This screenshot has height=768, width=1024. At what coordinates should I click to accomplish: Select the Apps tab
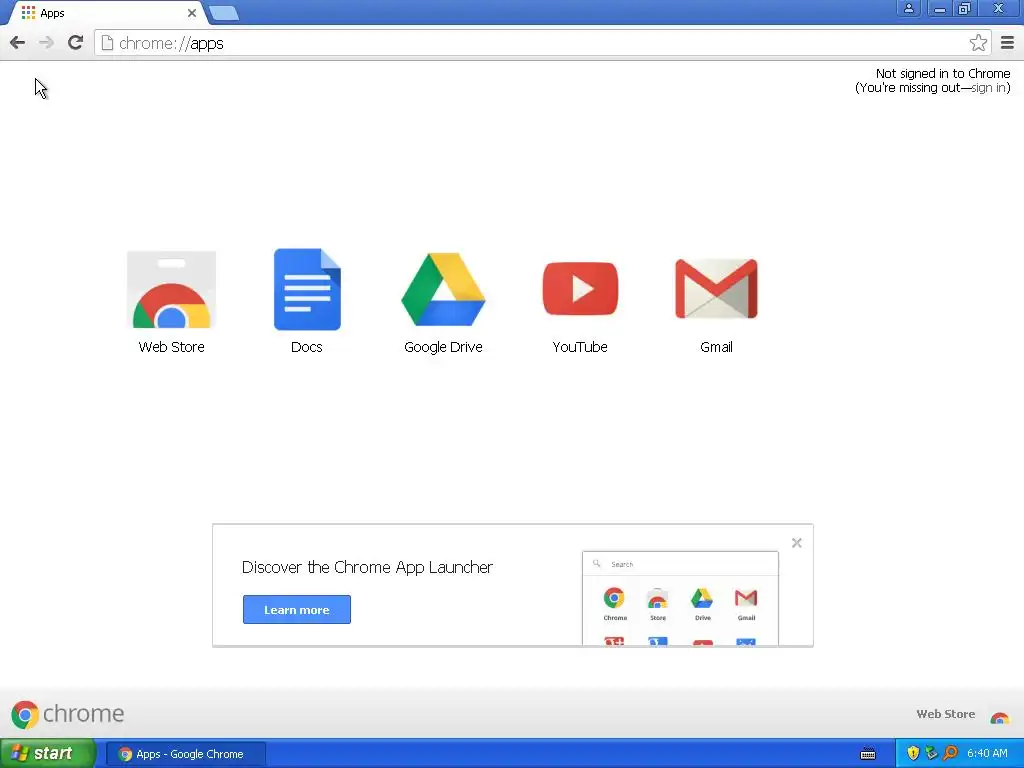108,13
